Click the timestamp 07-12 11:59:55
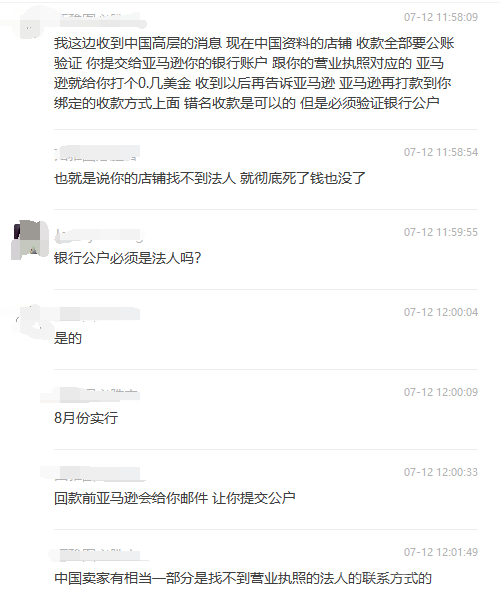 441,232
